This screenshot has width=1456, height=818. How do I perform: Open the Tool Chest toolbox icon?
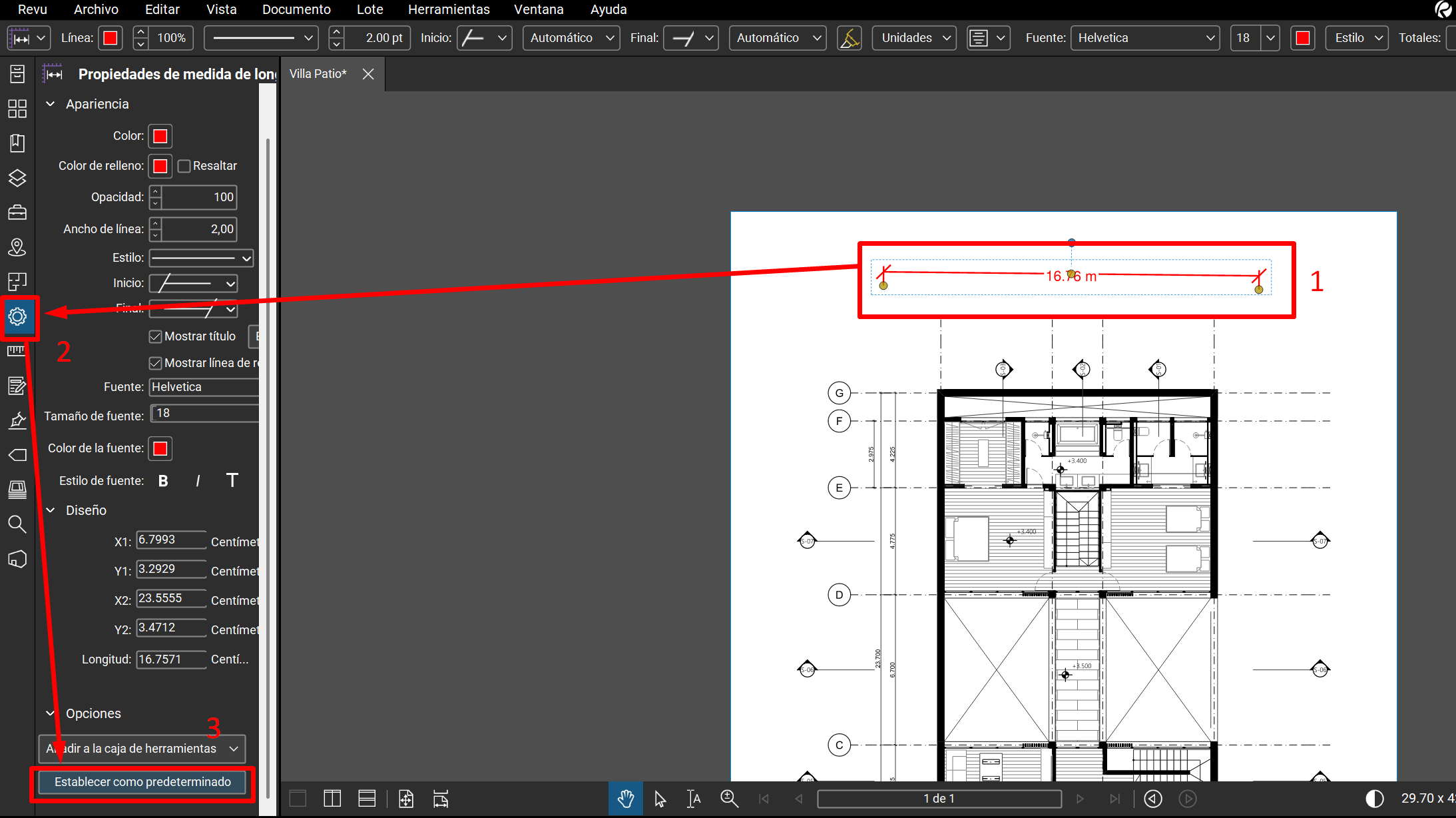17,212
